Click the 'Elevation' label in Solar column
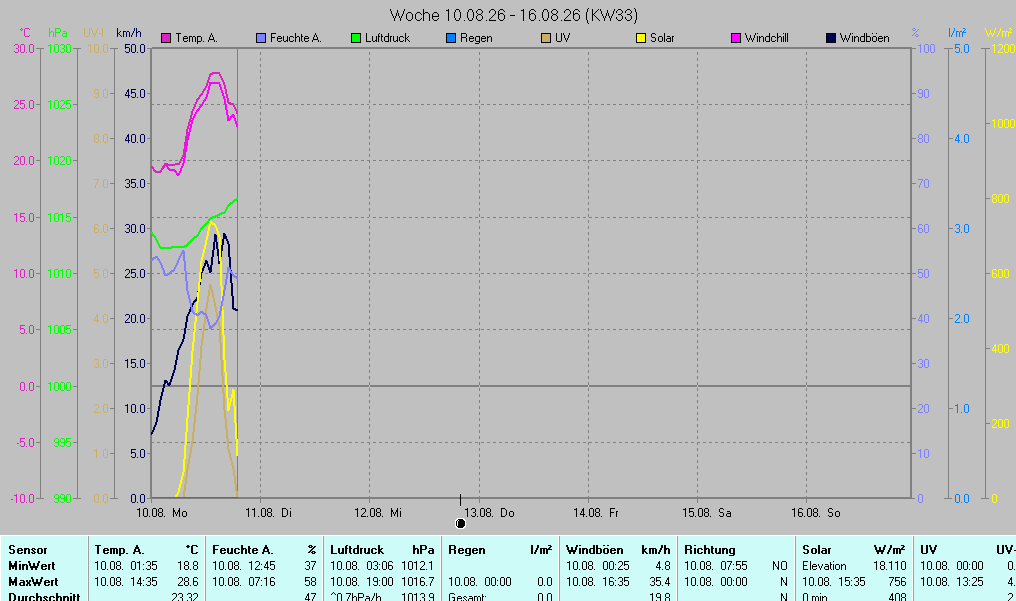1016x601 pixels. click(824, 566)
